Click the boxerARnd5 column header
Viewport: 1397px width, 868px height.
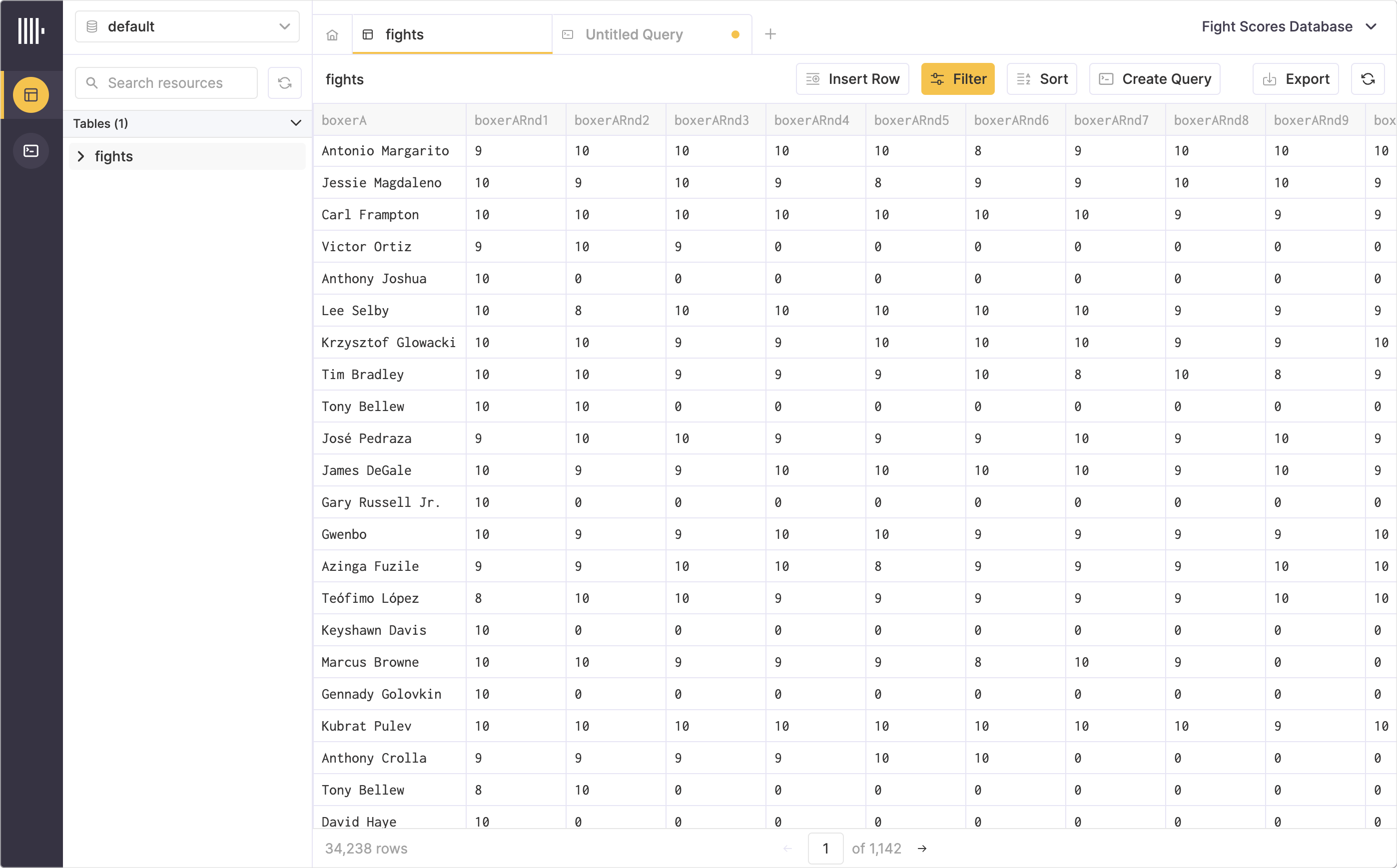pos(915,120)
